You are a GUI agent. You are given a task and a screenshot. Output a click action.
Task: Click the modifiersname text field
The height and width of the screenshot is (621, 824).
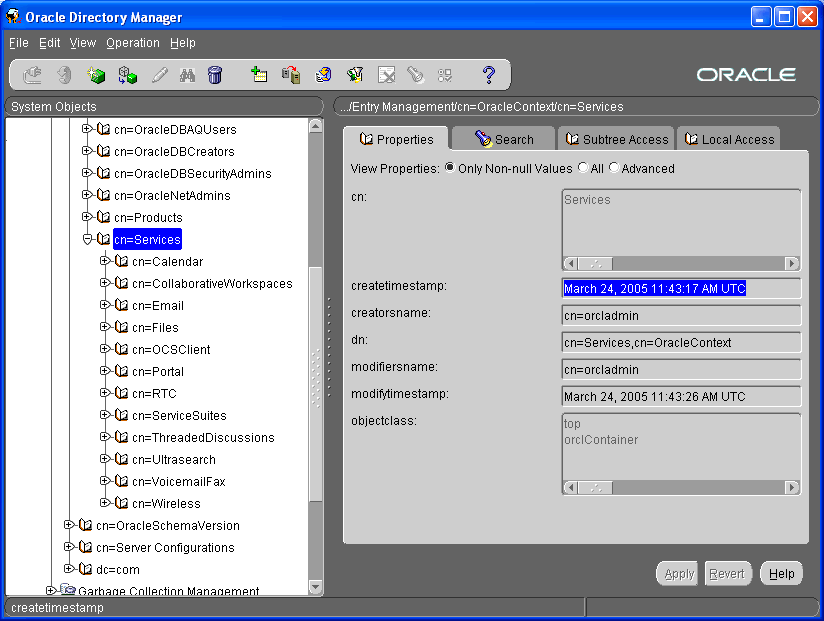coord(680,370)
